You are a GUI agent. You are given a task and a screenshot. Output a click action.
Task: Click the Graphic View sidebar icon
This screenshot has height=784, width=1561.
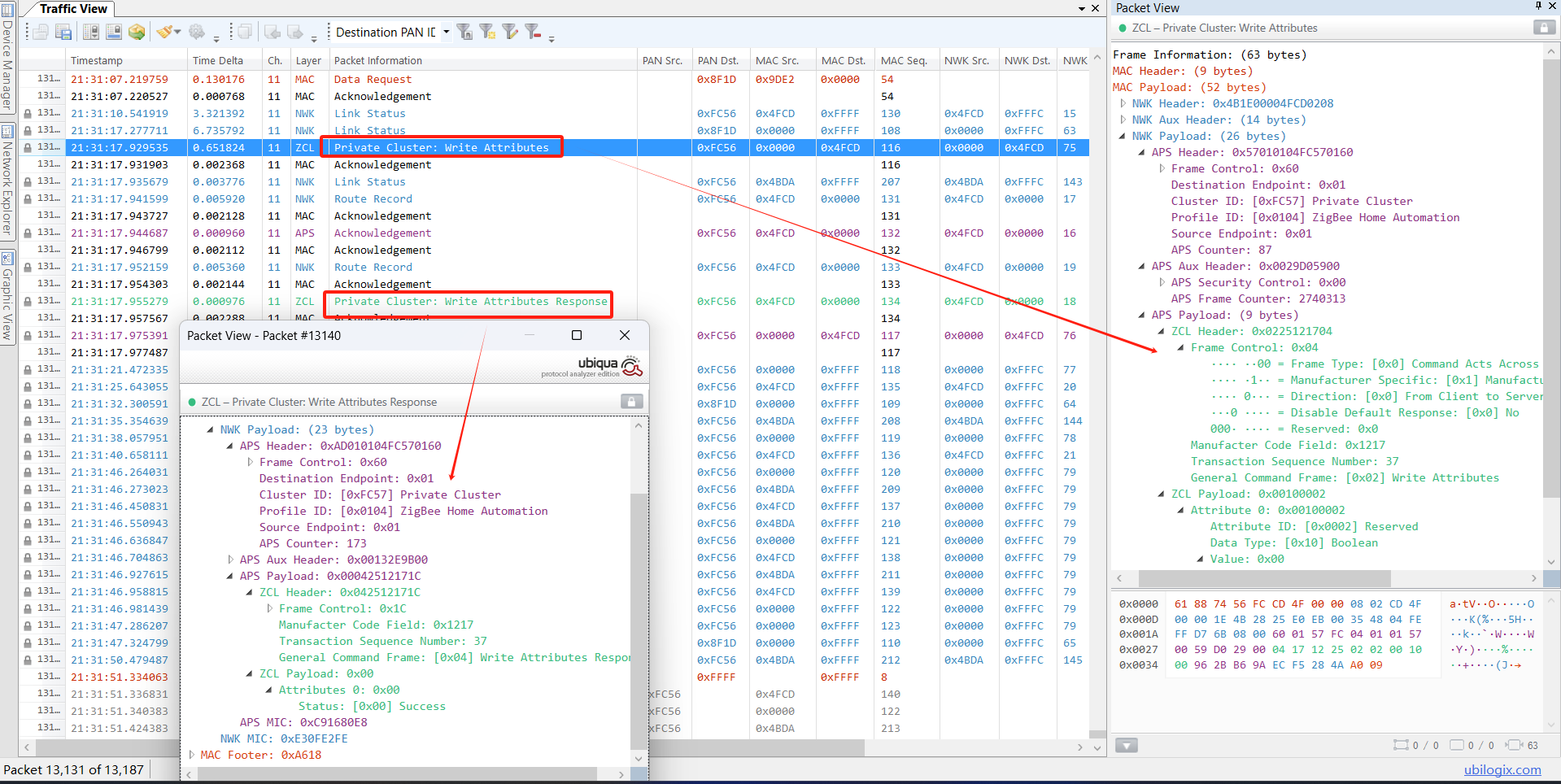7,259
